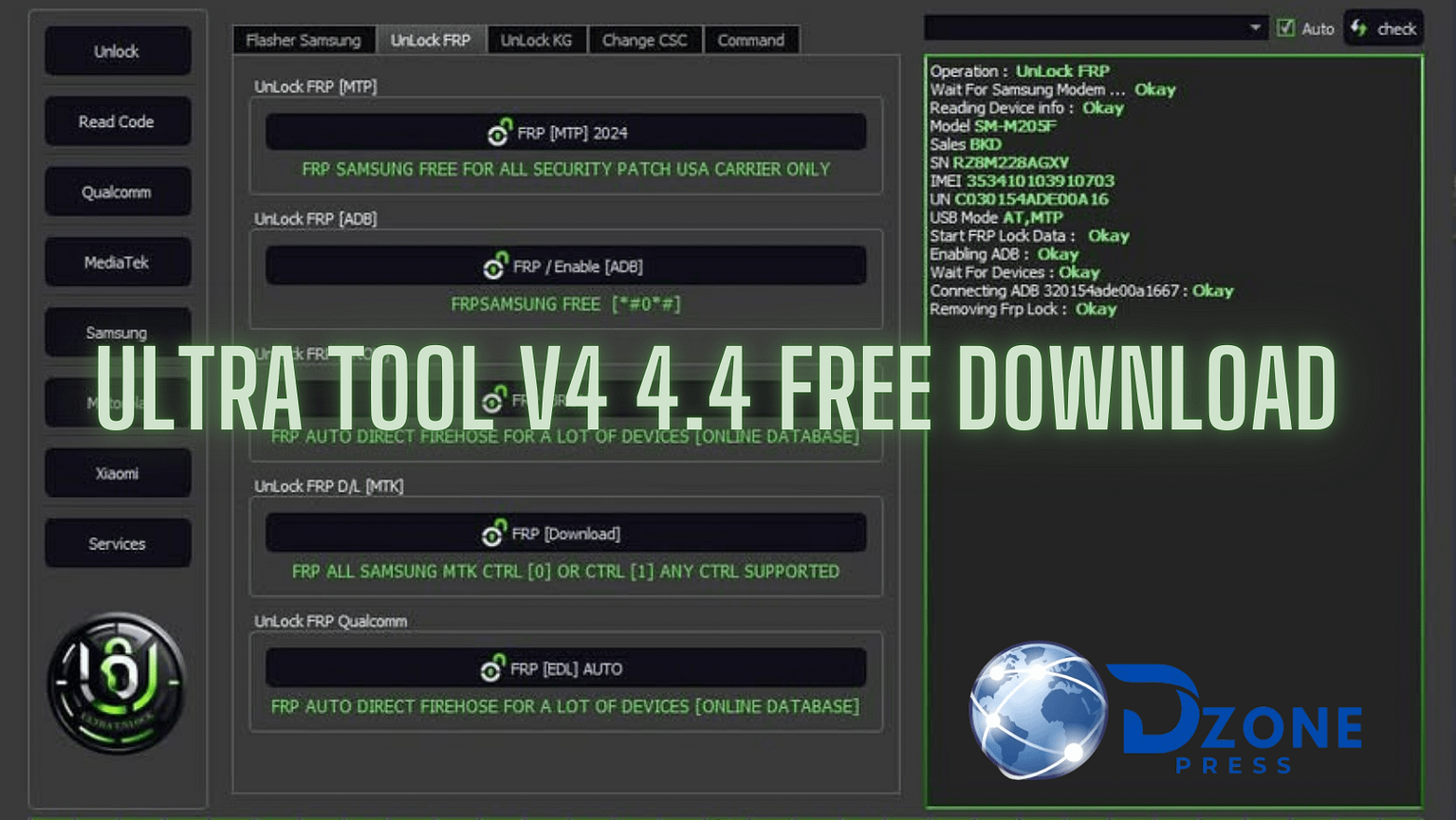Click the Read Code sidebar button

117,121
